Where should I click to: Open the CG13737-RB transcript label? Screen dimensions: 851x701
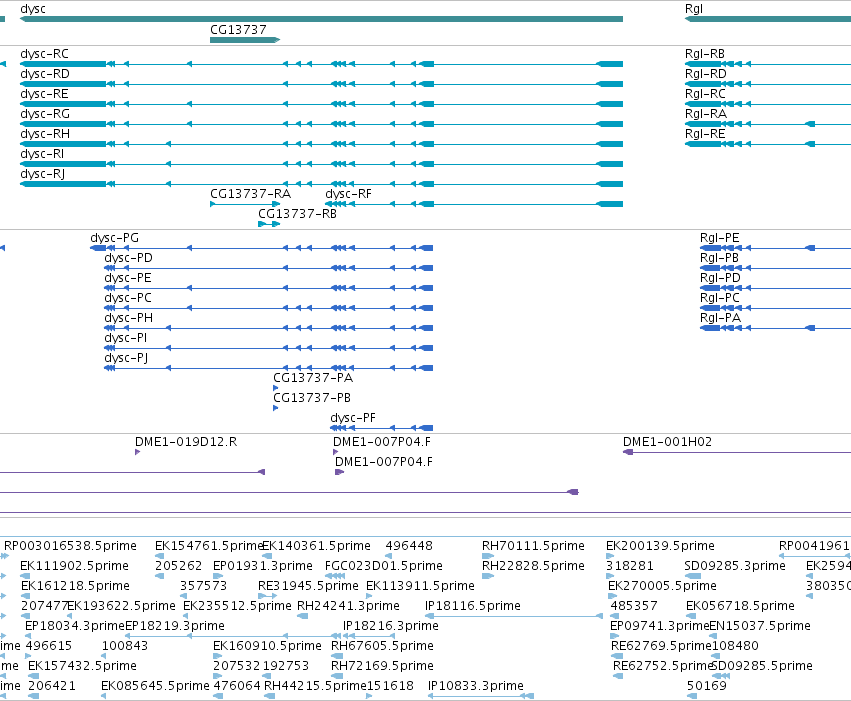[297, 214]
